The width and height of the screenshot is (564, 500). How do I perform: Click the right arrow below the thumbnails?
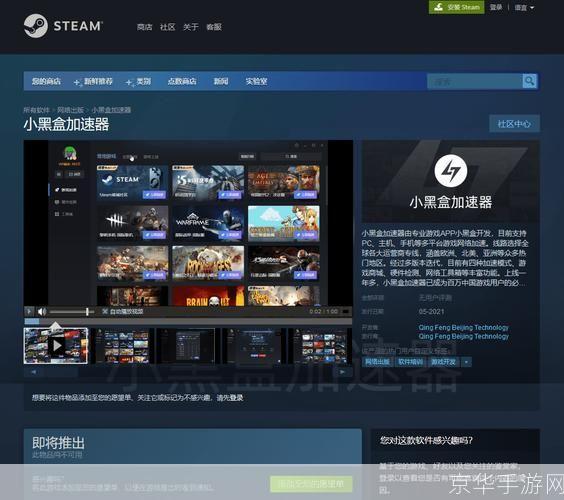click(x=342, y=372)
